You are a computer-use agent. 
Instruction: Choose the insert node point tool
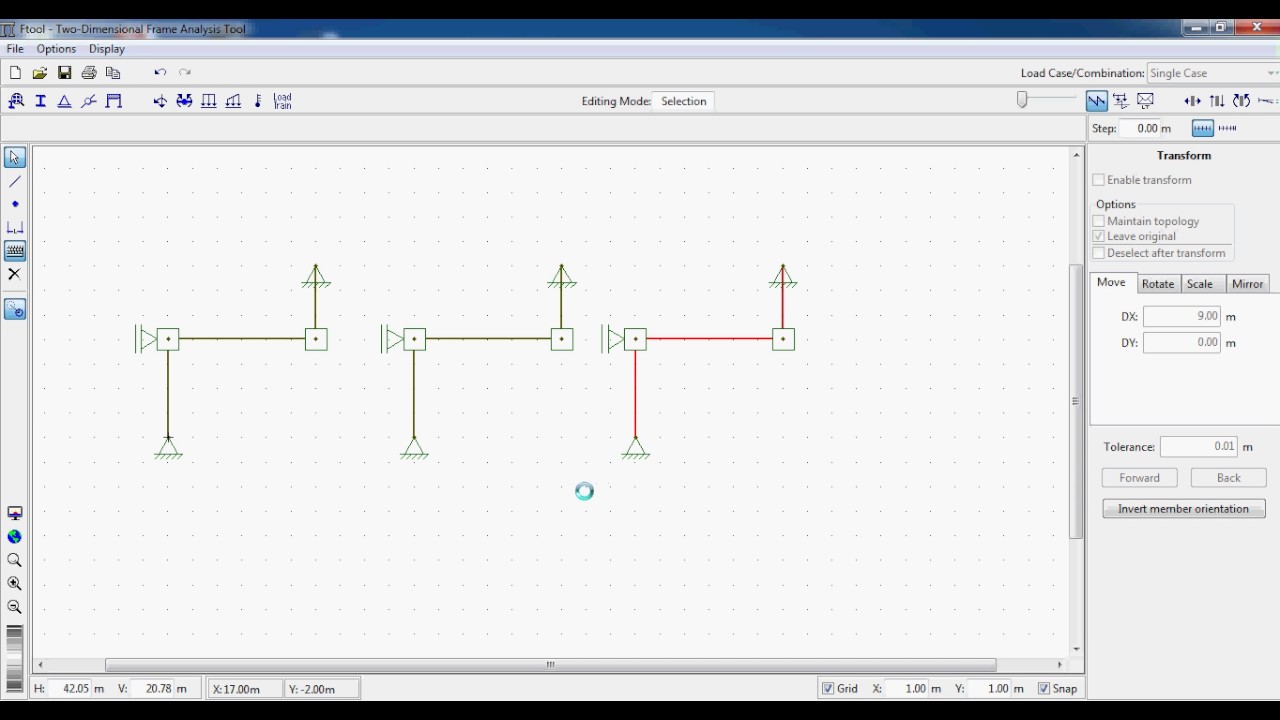(x=15, y=204)
